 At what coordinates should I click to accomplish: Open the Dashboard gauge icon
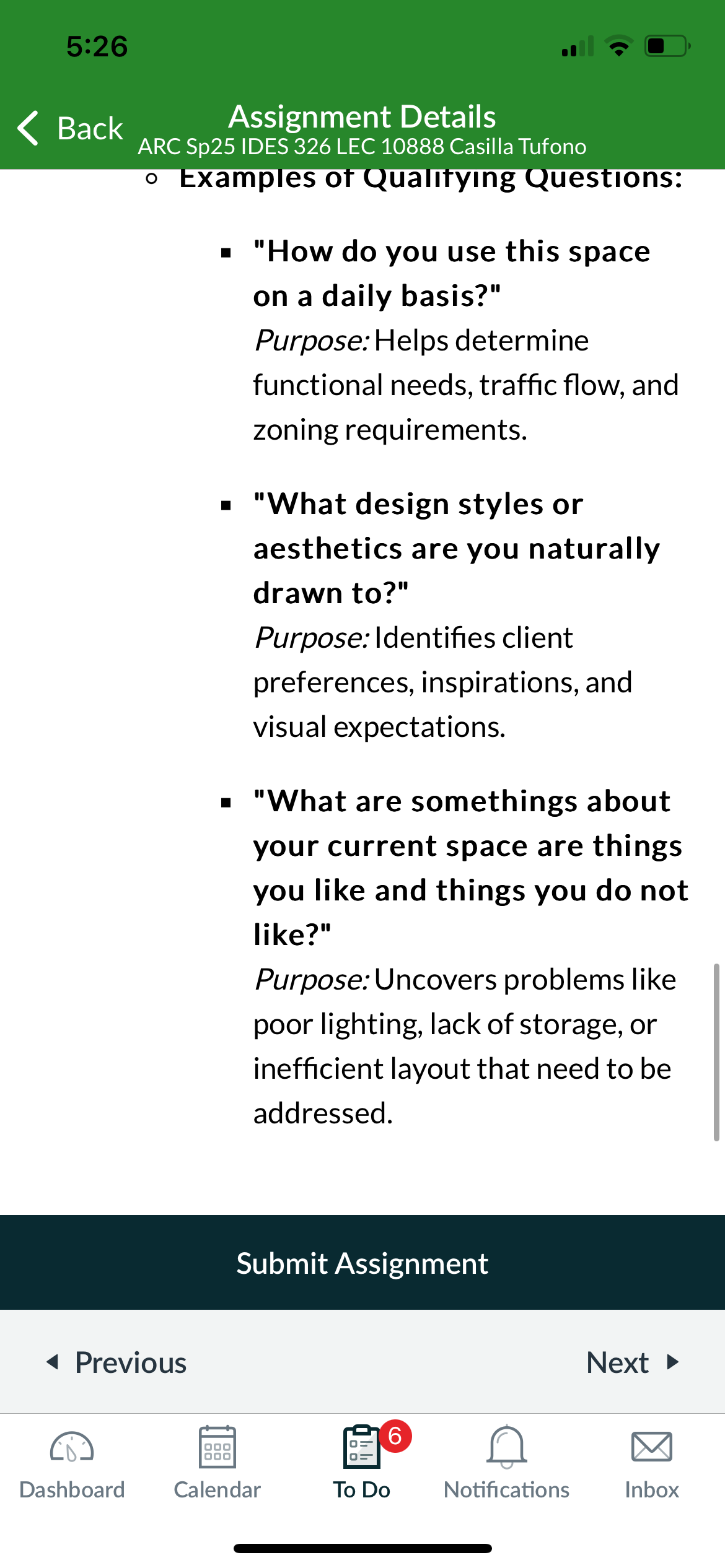[72, 1447]
